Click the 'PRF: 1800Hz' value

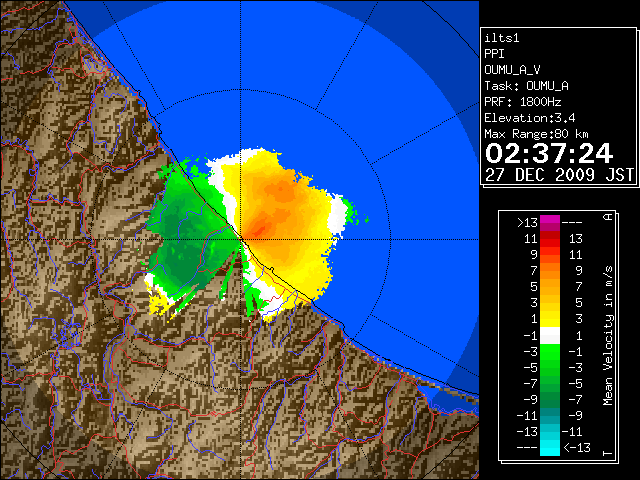[523, 102]
